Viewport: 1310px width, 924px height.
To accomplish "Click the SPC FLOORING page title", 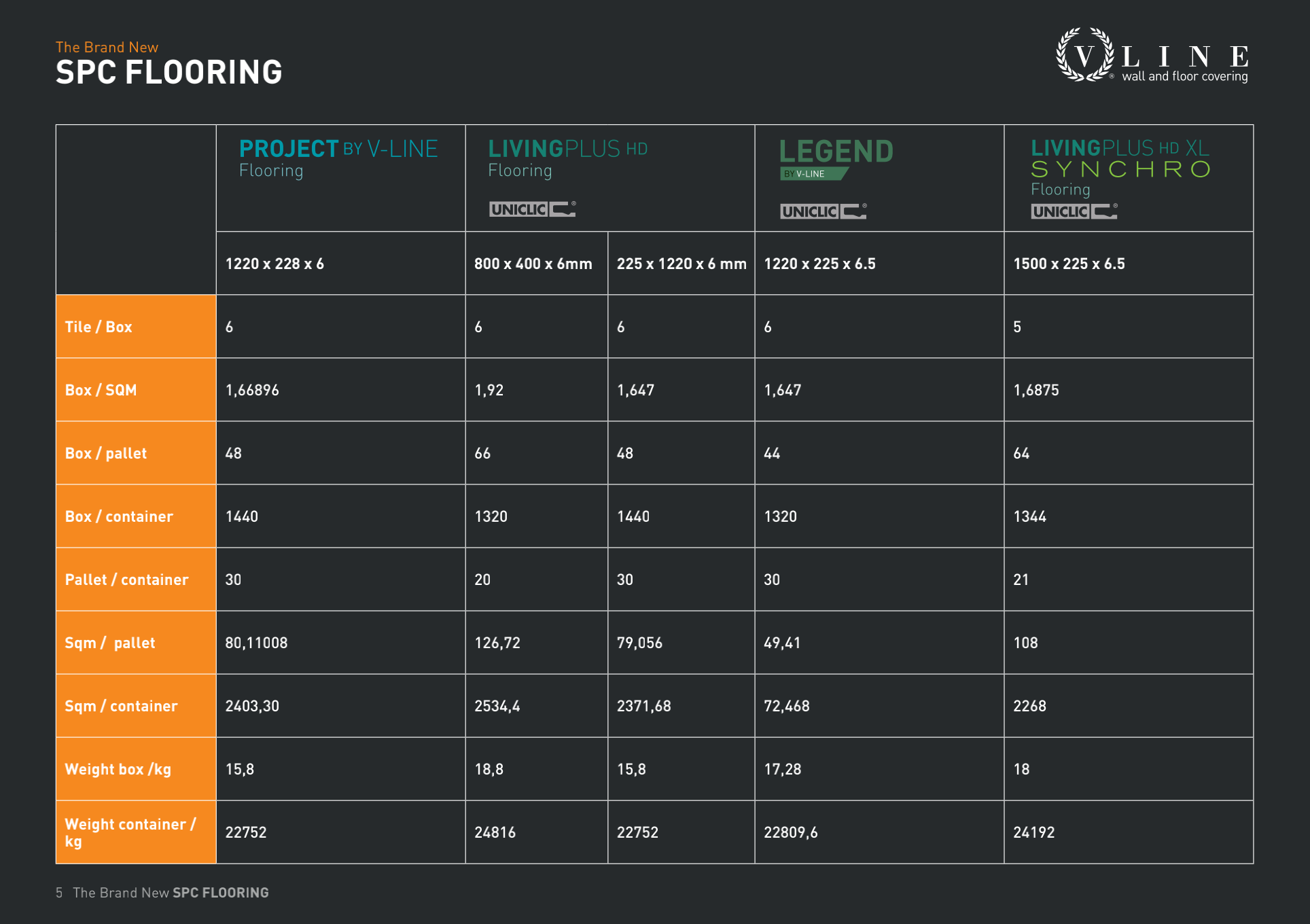I will [x=169, y=73].
